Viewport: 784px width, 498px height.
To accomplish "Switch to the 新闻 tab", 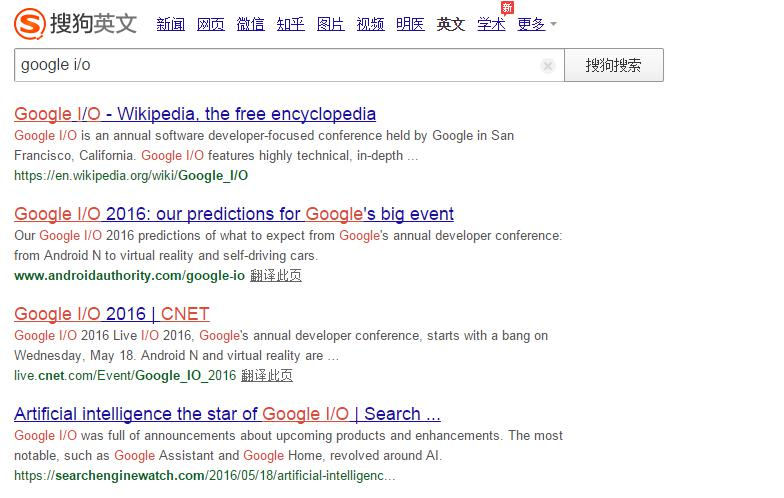I will tap(171, 24).
